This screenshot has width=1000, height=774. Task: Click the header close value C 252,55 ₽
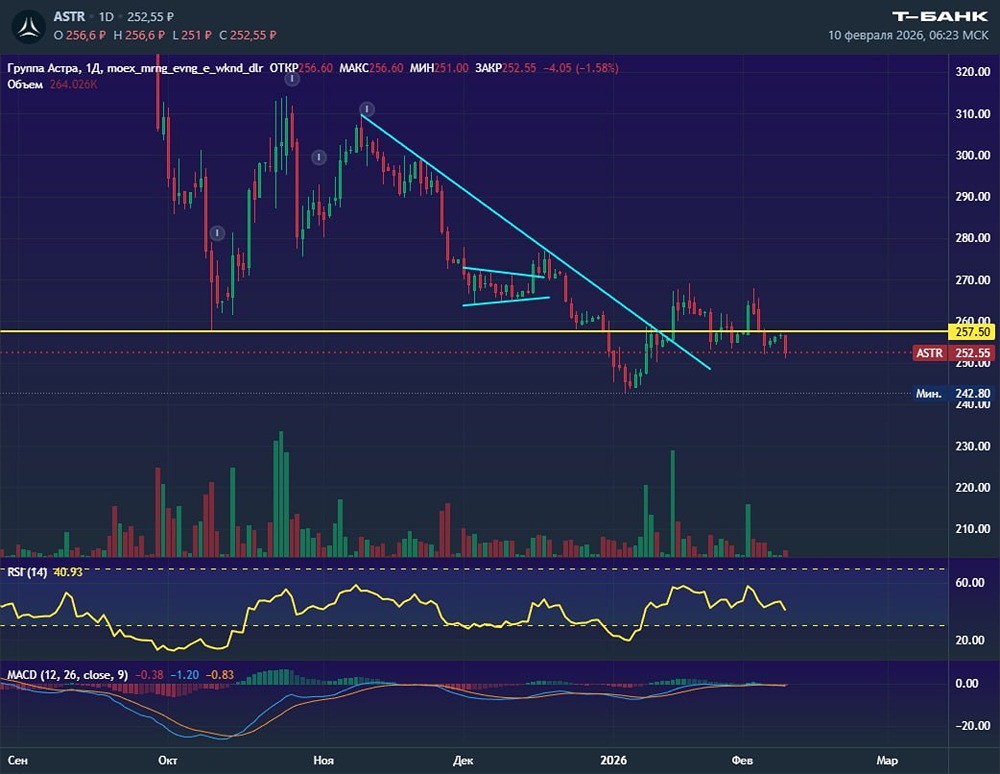247,35
